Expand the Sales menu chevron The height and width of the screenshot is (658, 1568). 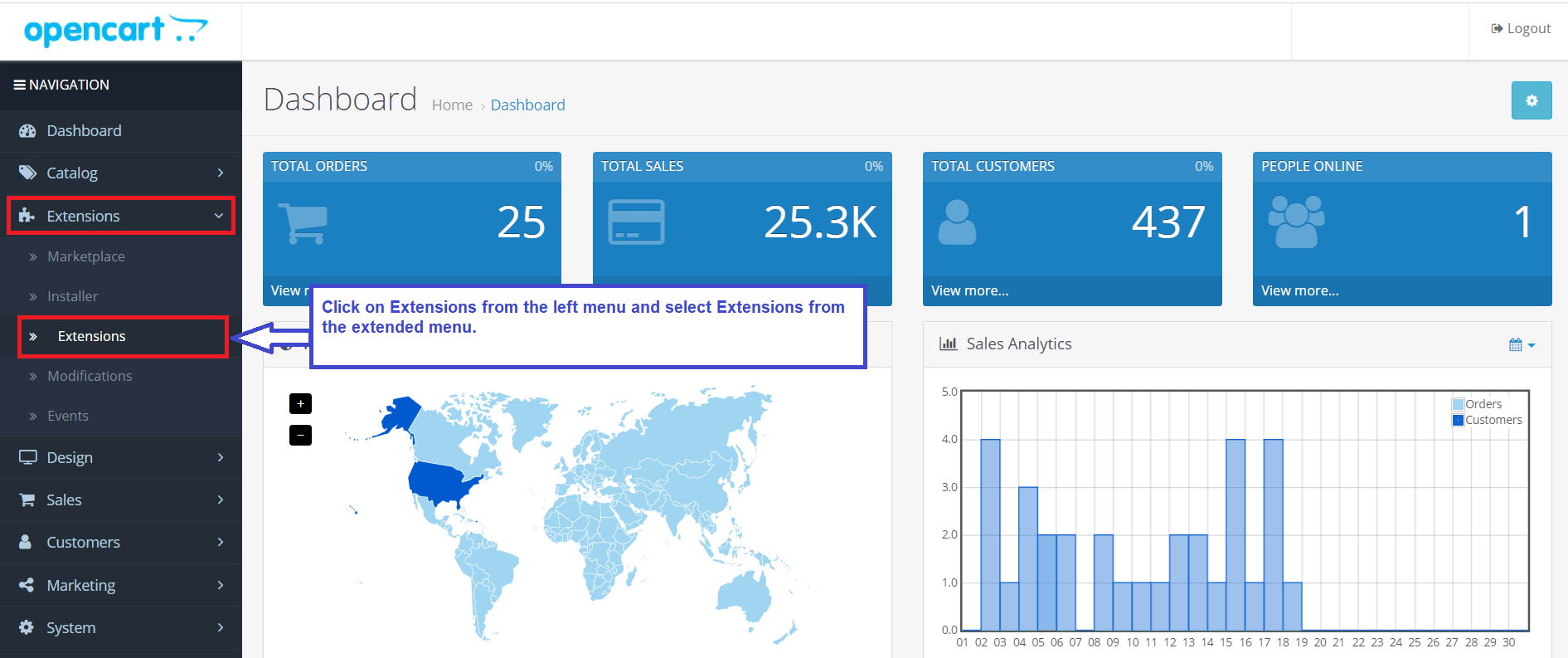pos(221,500)
